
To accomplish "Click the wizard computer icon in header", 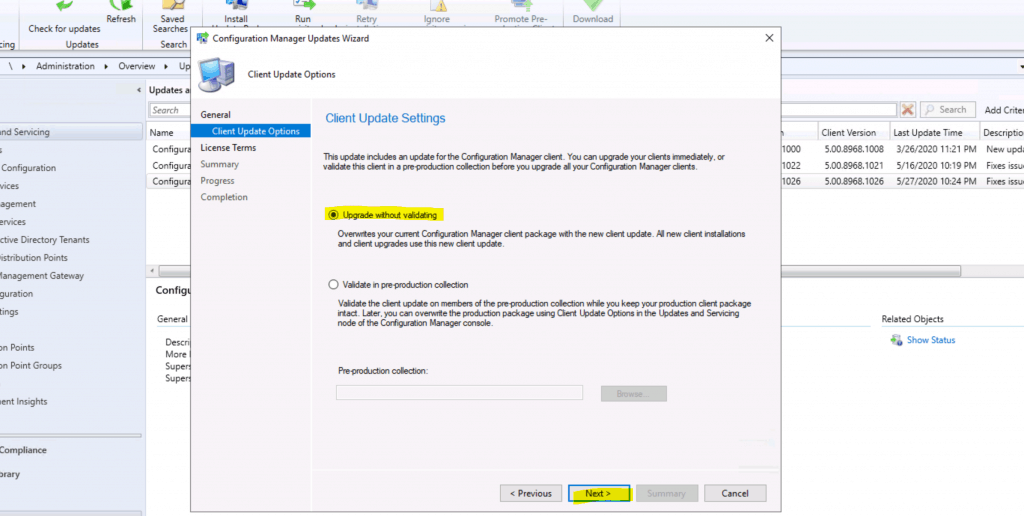I will [216, 74].
